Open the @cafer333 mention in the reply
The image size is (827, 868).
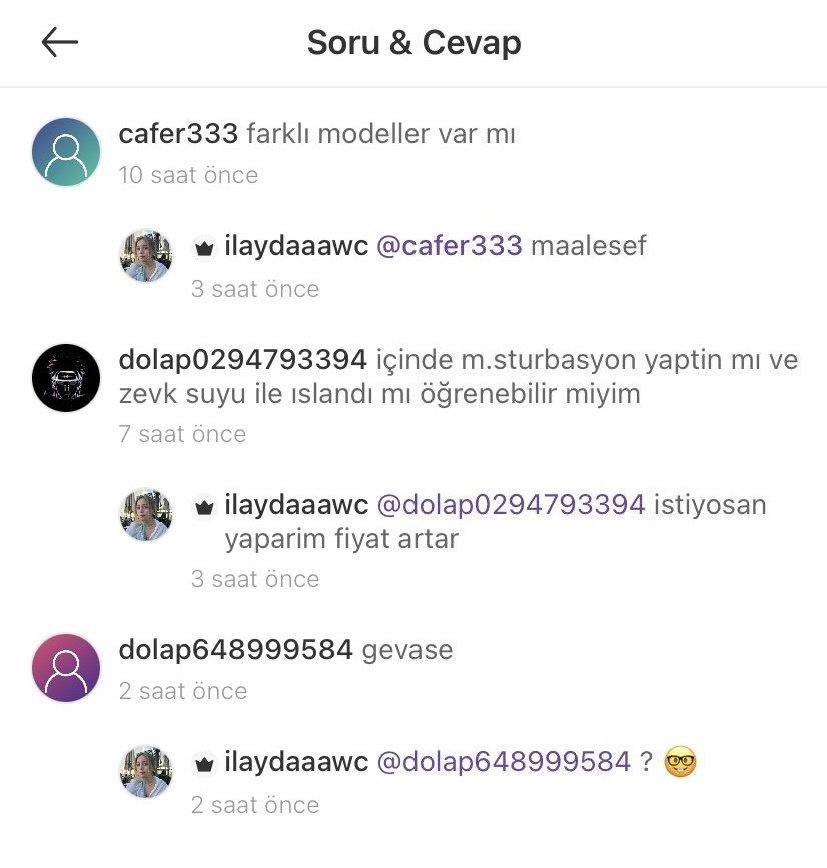coord(449,246)
